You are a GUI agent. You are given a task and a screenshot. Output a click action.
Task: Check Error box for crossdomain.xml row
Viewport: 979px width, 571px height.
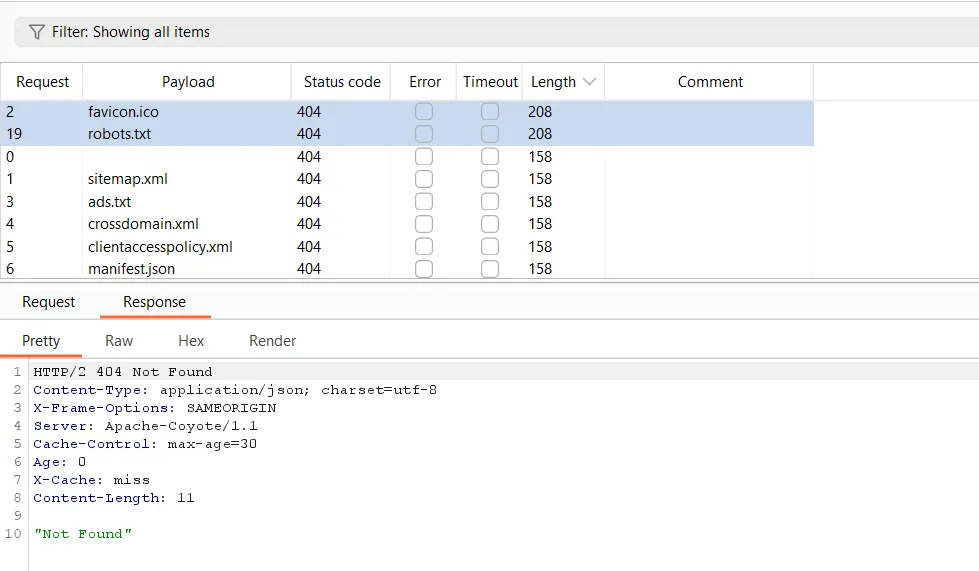pos(424,224)
